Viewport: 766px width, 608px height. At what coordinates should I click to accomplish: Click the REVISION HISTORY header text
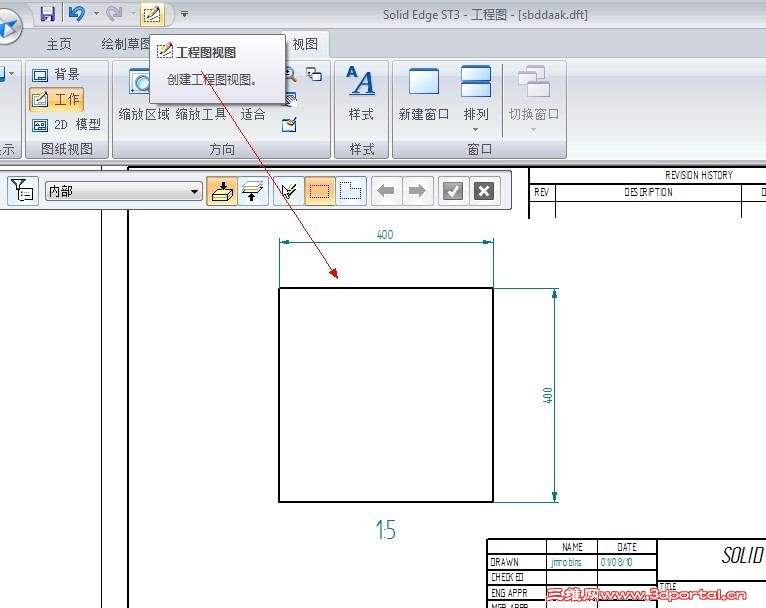point(699,175)
